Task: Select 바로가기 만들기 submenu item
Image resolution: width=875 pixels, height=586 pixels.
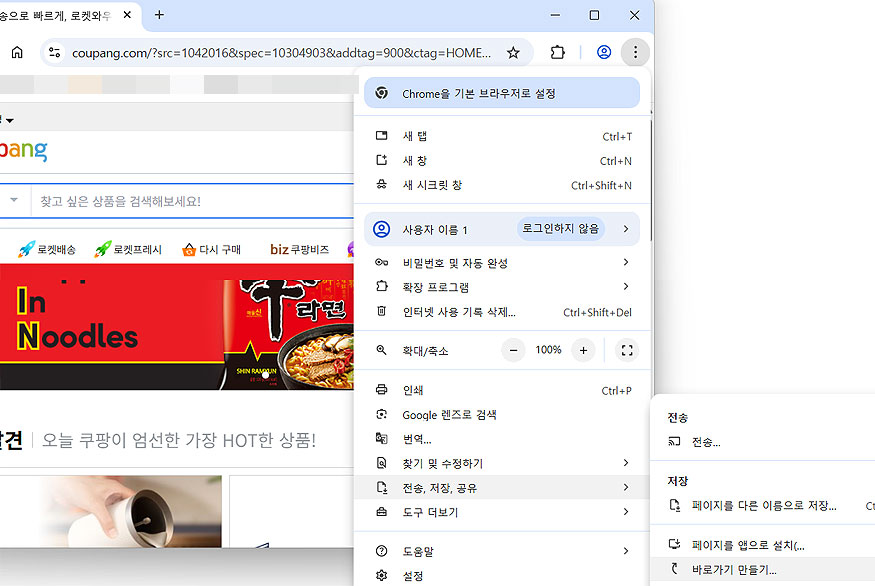Action: click(763, 569)
